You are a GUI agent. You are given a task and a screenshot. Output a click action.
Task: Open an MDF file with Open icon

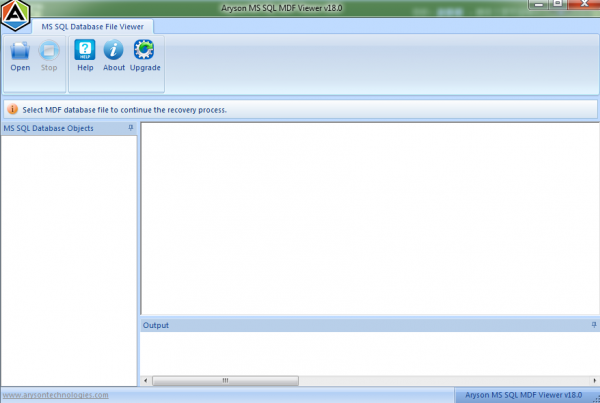click(20, 56)
